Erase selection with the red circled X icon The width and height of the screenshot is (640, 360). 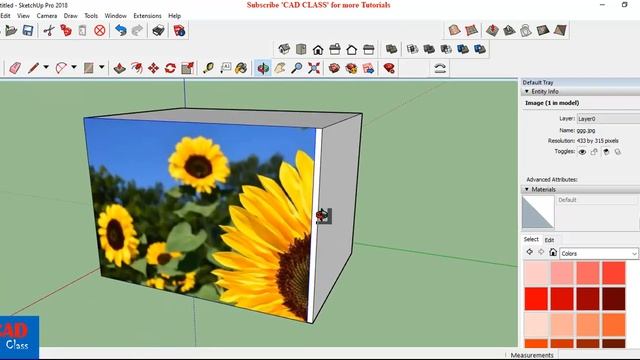100,31
